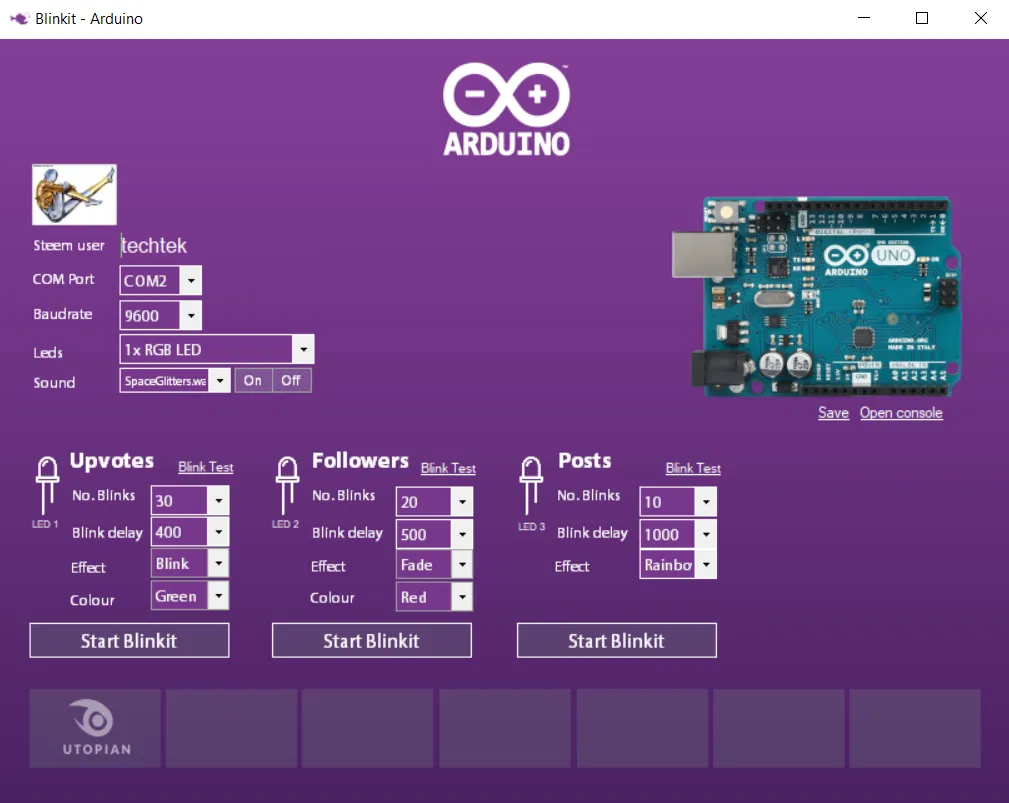Open Followers Effect dropdown showing Fade
This screenshot has height=803, width=1009.
pos(434,565)
